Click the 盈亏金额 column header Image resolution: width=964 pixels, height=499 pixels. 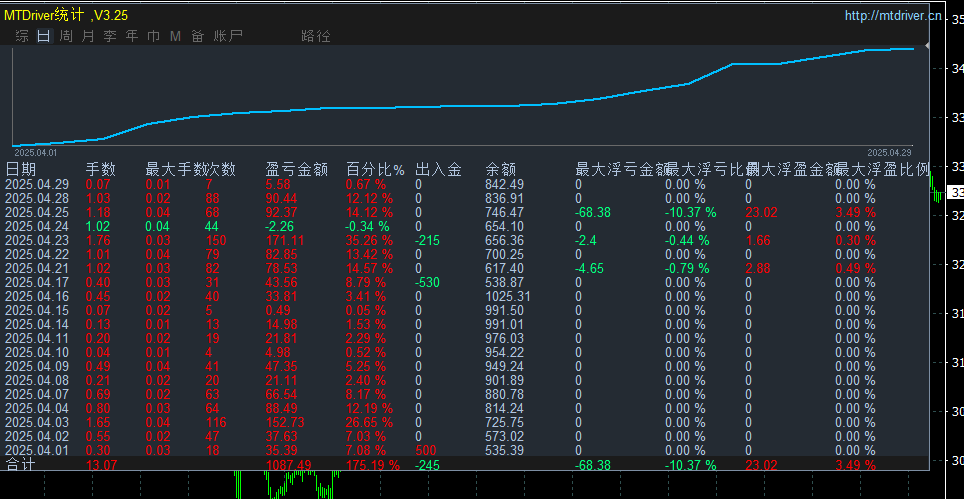[296, 169]
